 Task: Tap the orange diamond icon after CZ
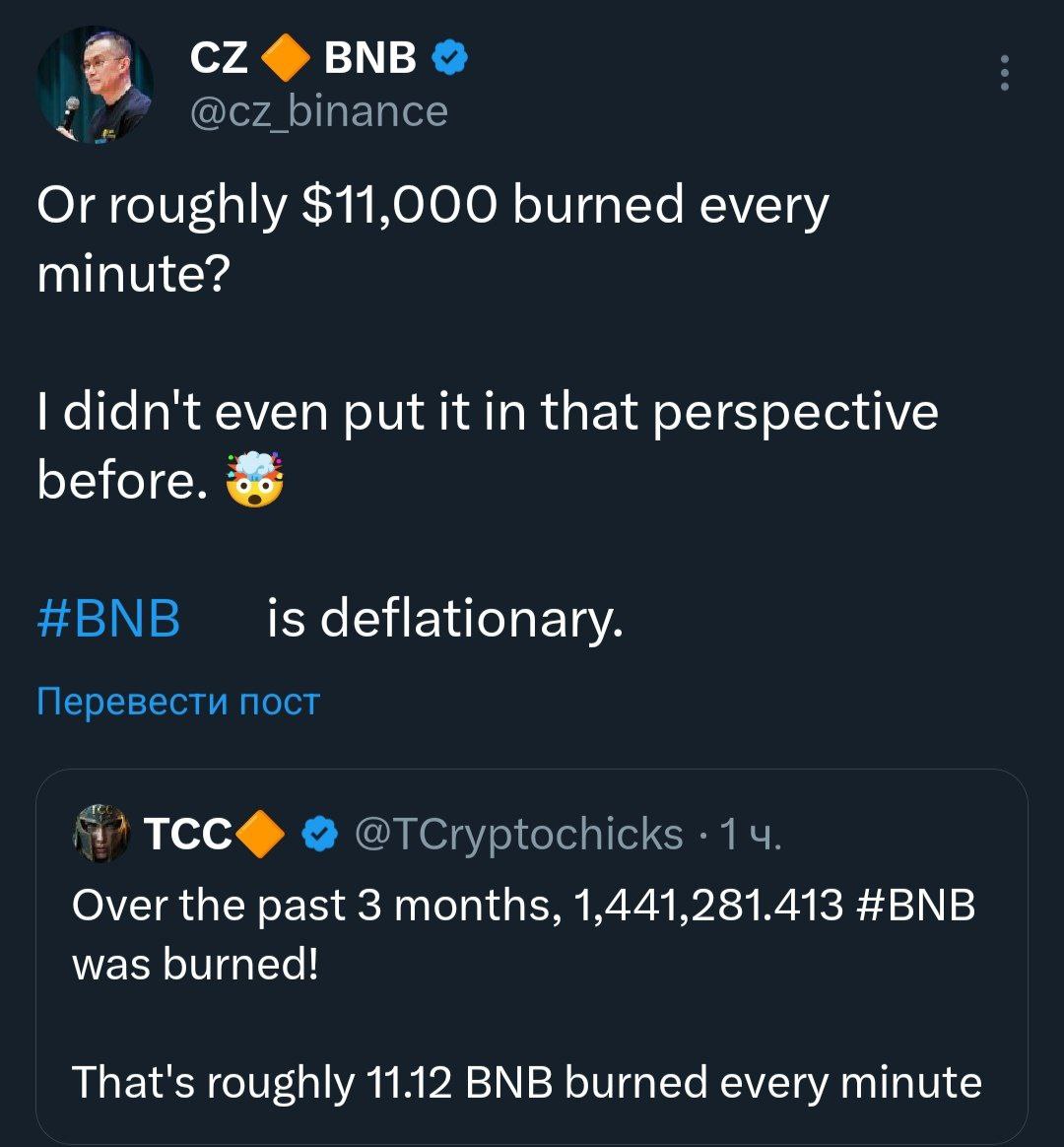tap(286, 60)
